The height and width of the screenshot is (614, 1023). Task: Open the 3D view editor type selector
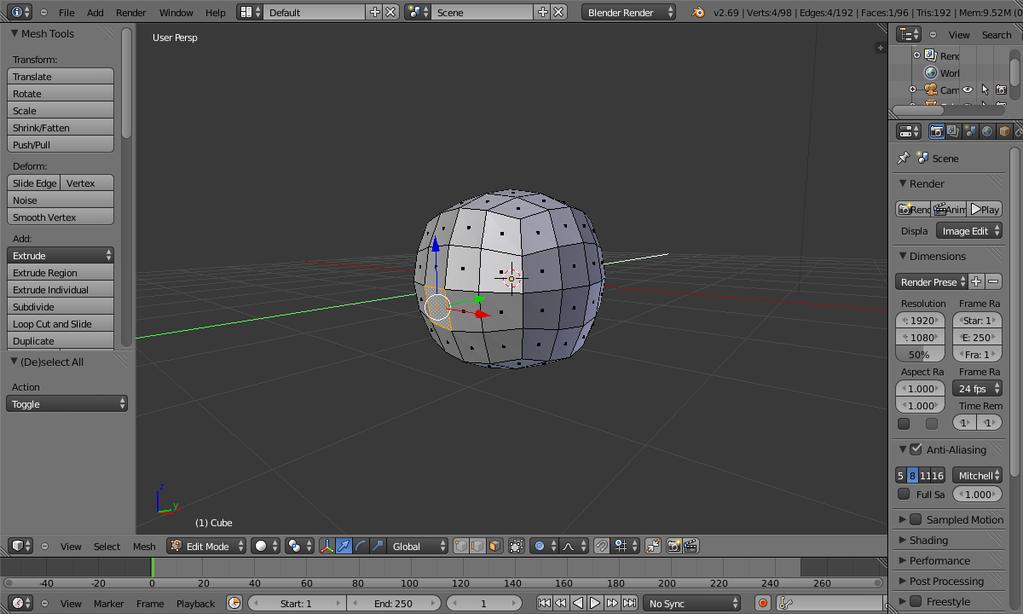tap(20, 546)
